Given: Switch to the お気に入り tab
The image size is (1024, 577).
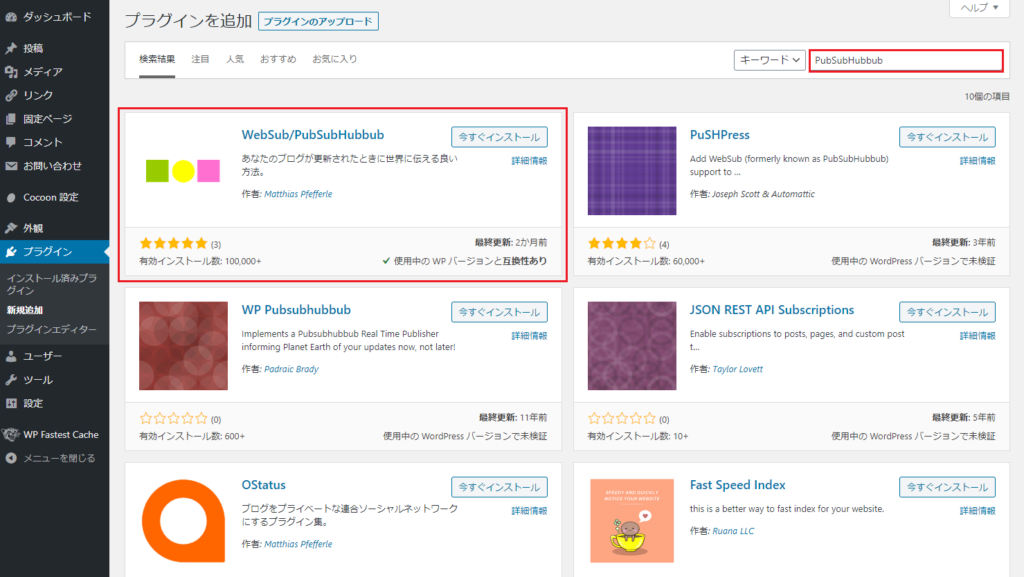Looking at the screenshot, I should click(x=334, y=59).
